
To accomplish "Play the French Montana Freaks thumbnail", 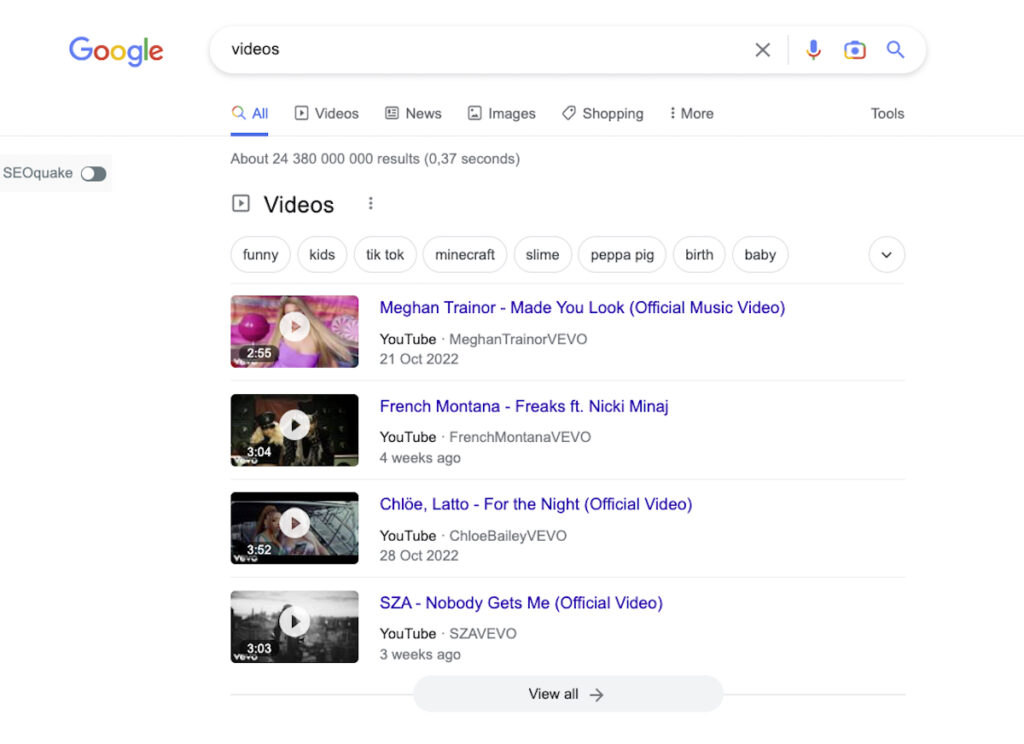I will click(x=295, y=430).
